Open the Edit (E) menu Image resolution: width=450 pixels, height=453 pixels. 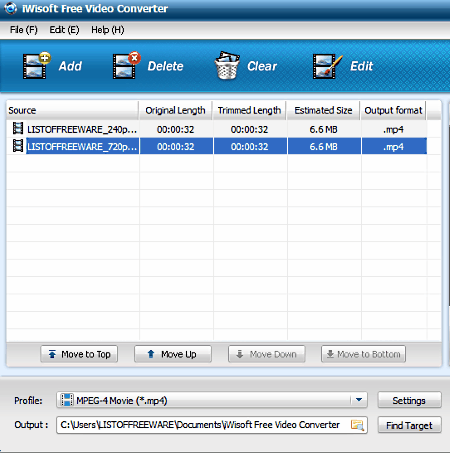coord(64,30)
